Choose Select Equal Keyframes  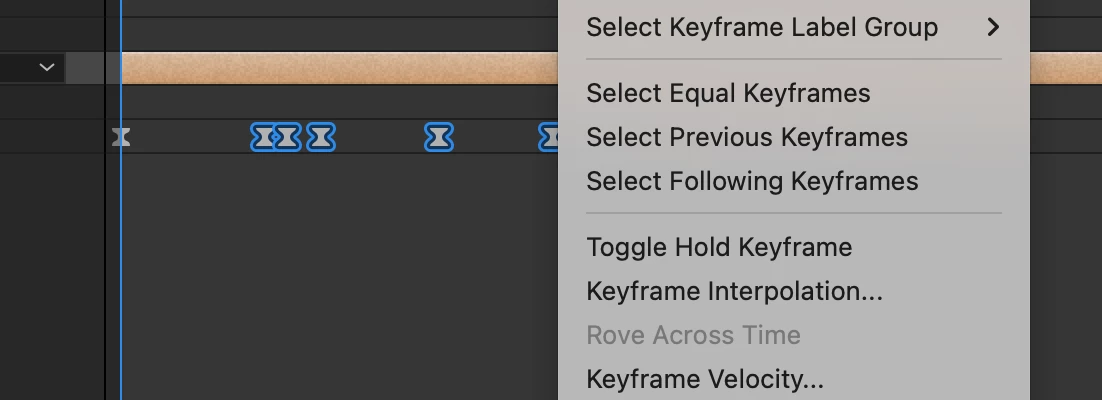728,93
